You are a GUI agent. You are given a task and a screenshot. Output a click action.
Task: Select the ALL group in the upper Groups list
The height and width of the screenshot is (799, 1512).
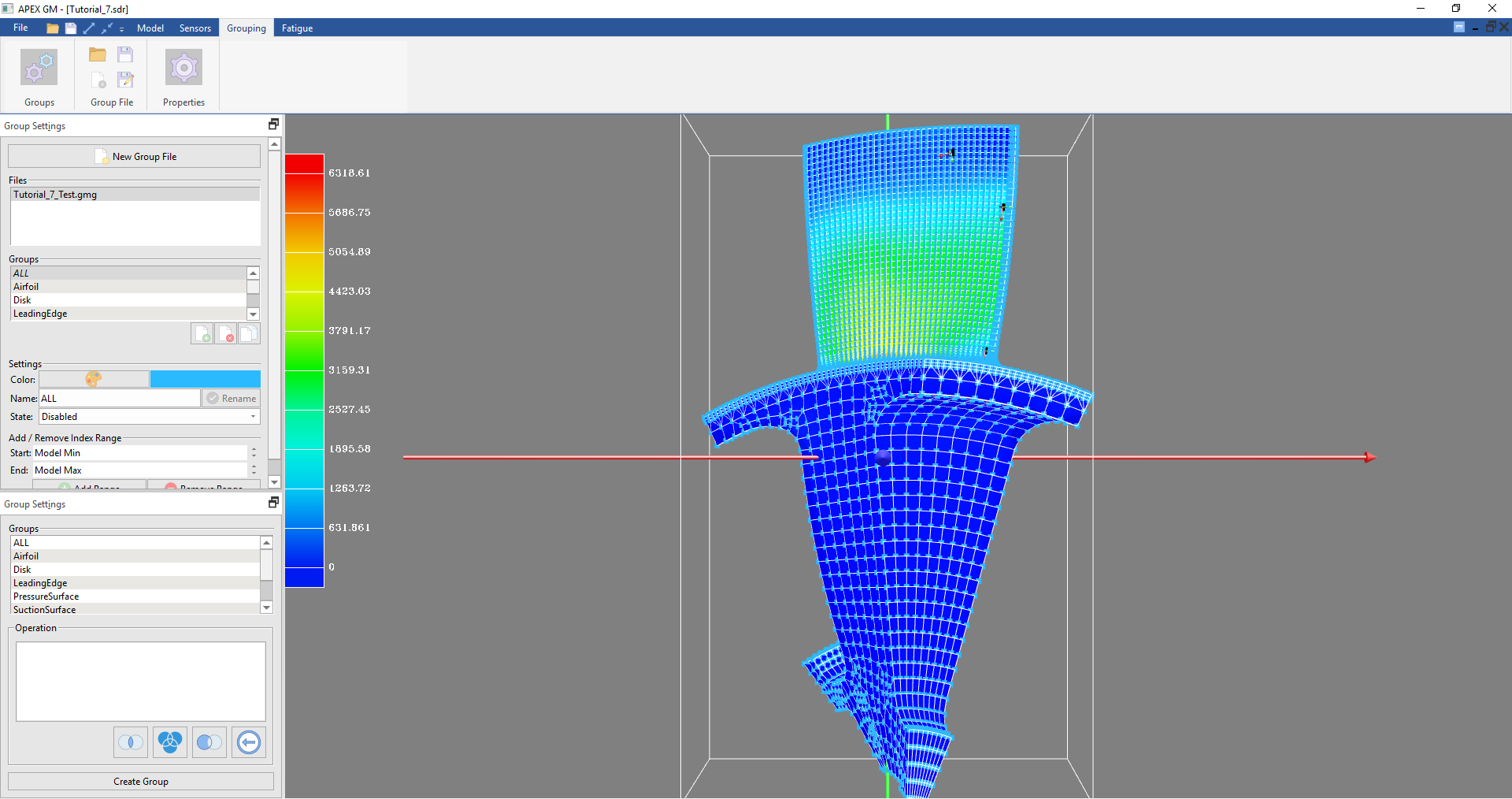click(x=129, y=273)
